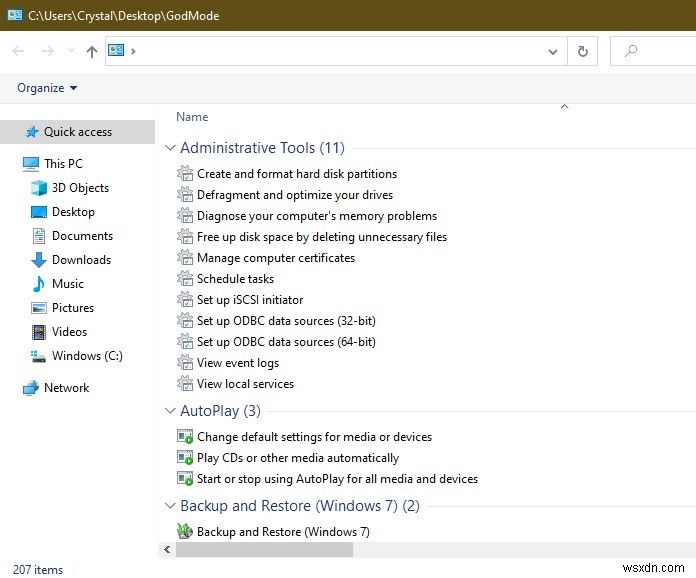This screenshot has height=578, width=696.
Task: Click icon beside Schedule tasks
Action: 185,279
